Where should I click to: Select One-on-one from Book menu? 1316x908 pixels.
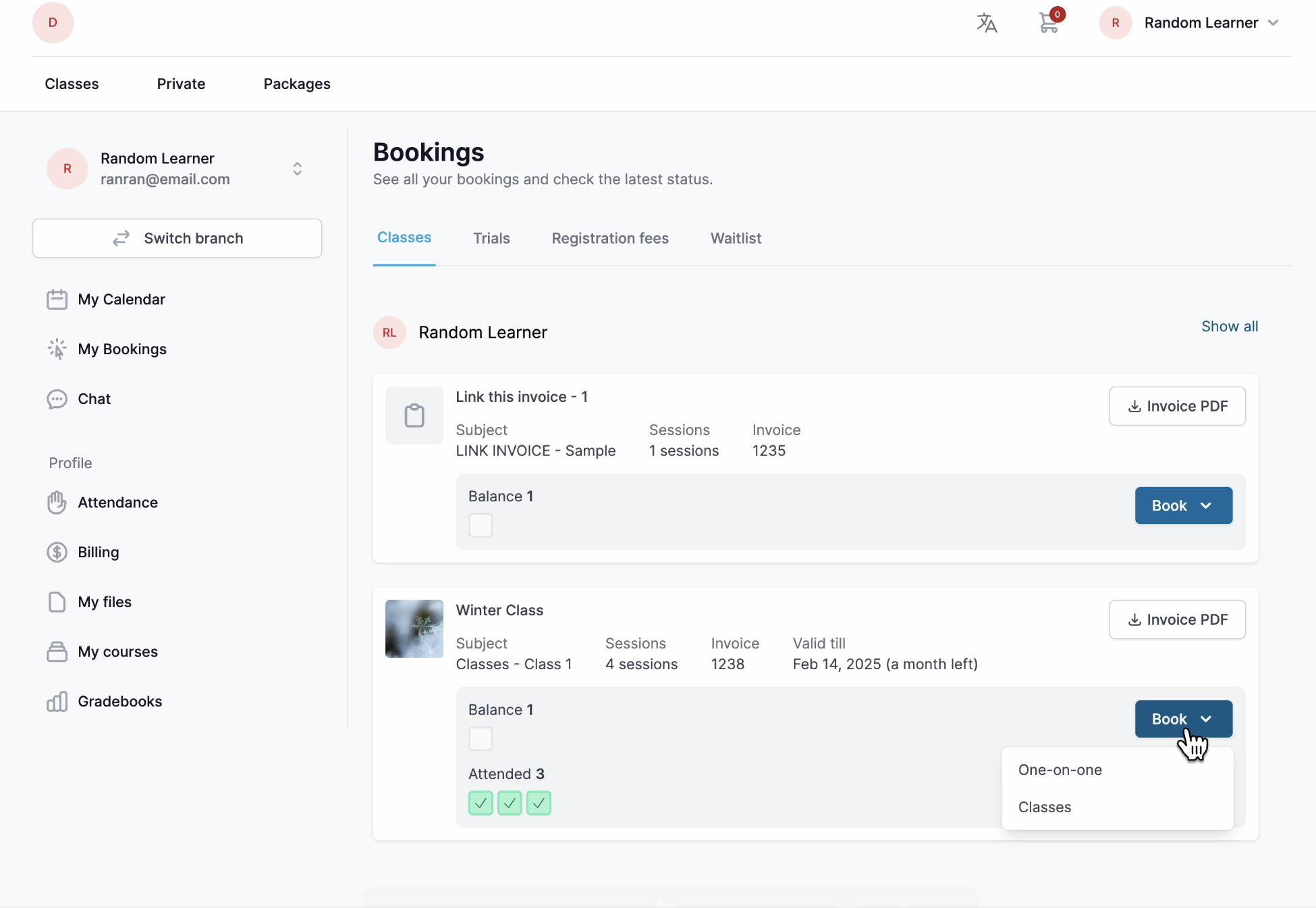point(1060,770)
